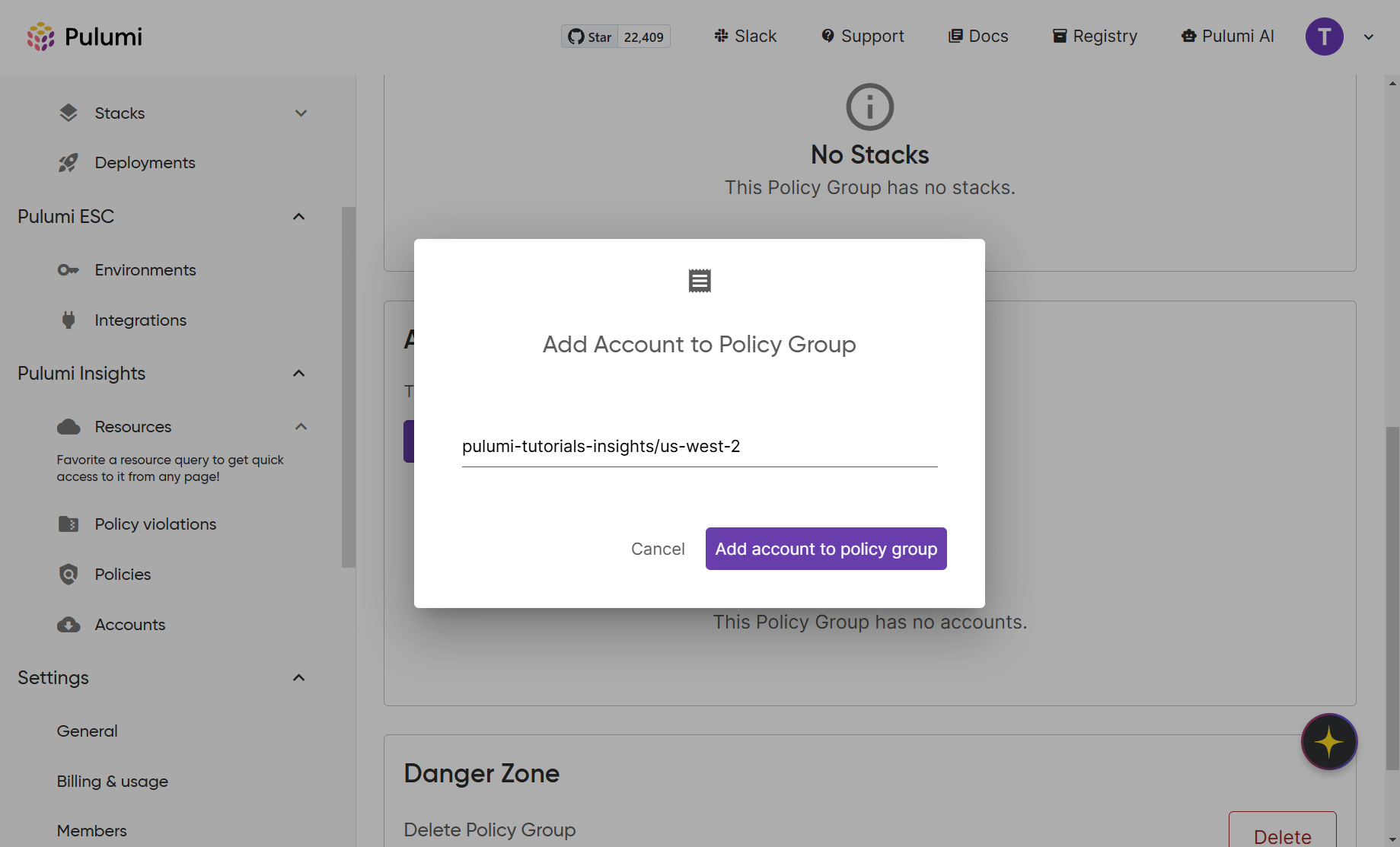Image resolution: width=1400 pixels, height=847 pixels.
Task: Open the Docs link in header
Action: 978,37
